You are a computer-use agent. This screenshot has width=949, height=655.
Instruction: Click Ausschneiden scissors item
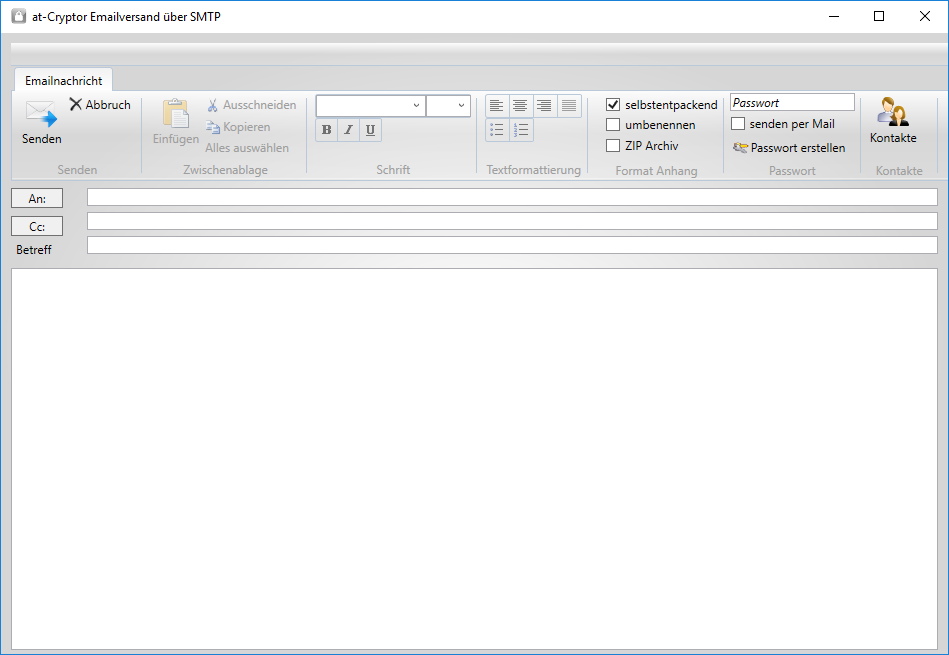[x=251, y=105]
